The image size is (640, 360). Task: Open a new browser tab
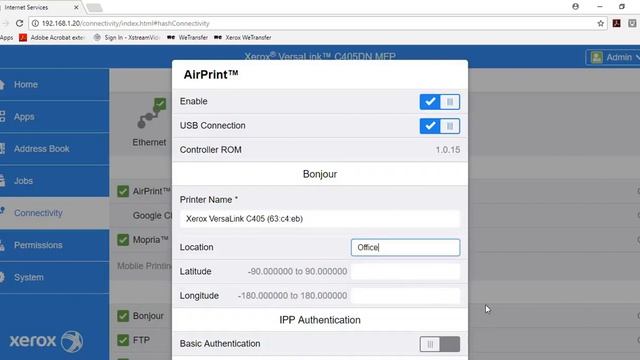(95, 8)
